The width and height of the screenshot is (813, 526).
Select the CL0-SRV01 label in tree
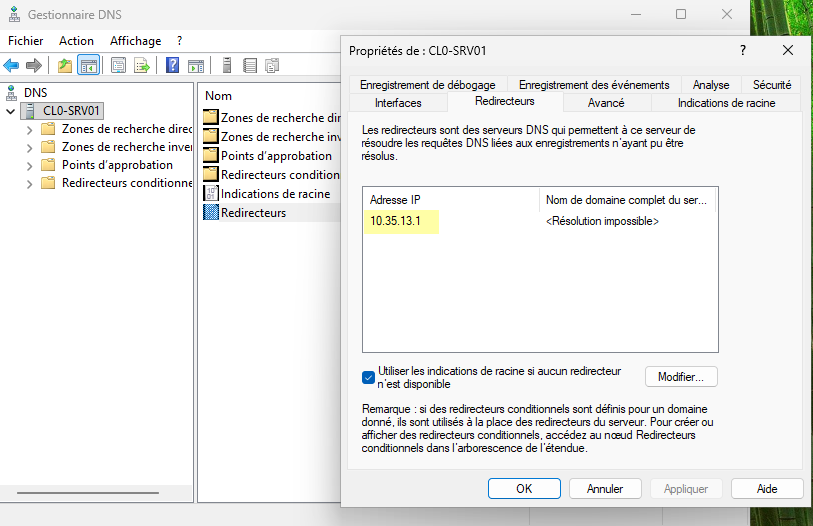(71, 110)
